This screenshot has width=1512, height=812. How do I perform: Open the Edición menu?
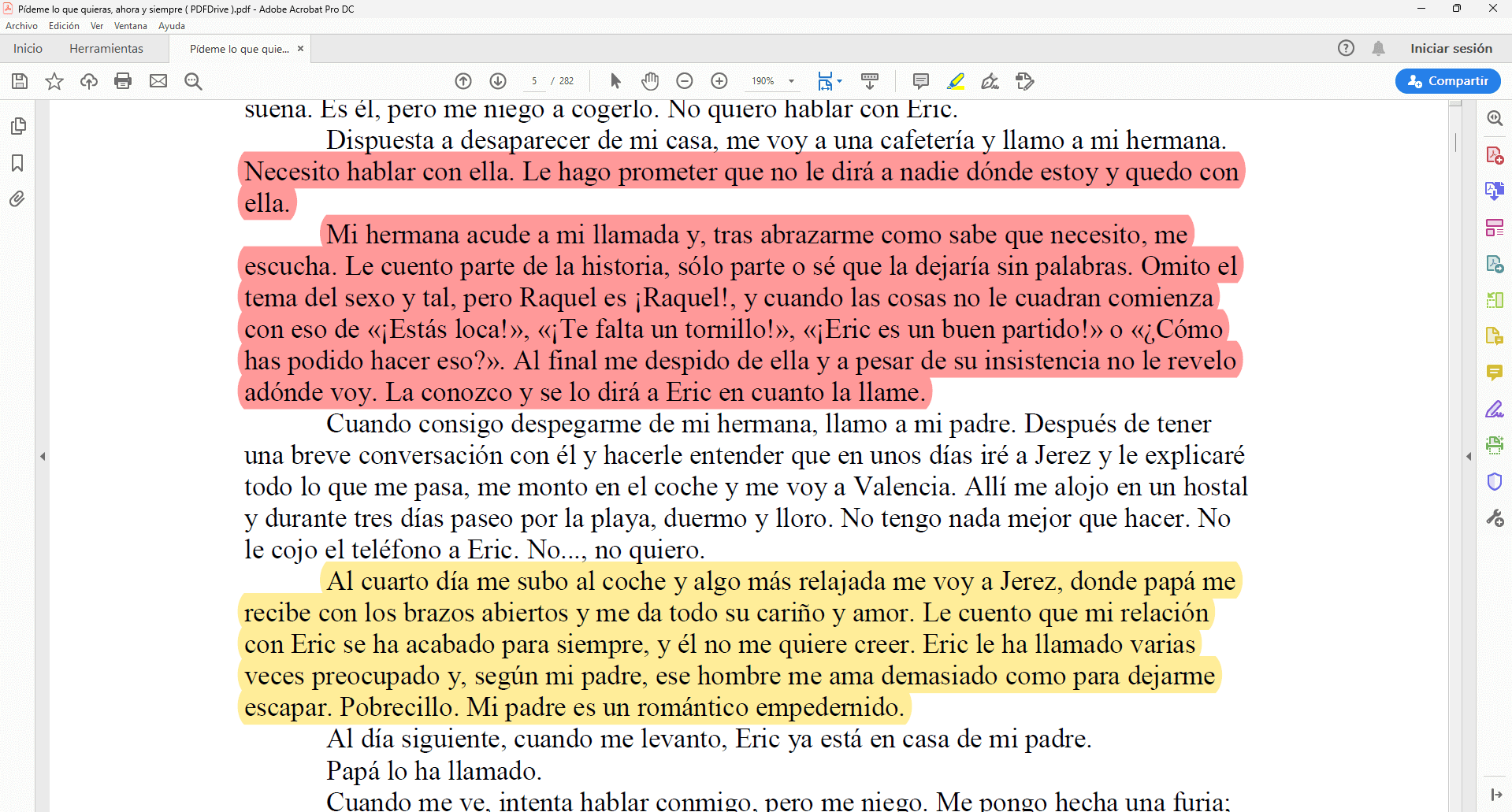(x=64, y=26)
